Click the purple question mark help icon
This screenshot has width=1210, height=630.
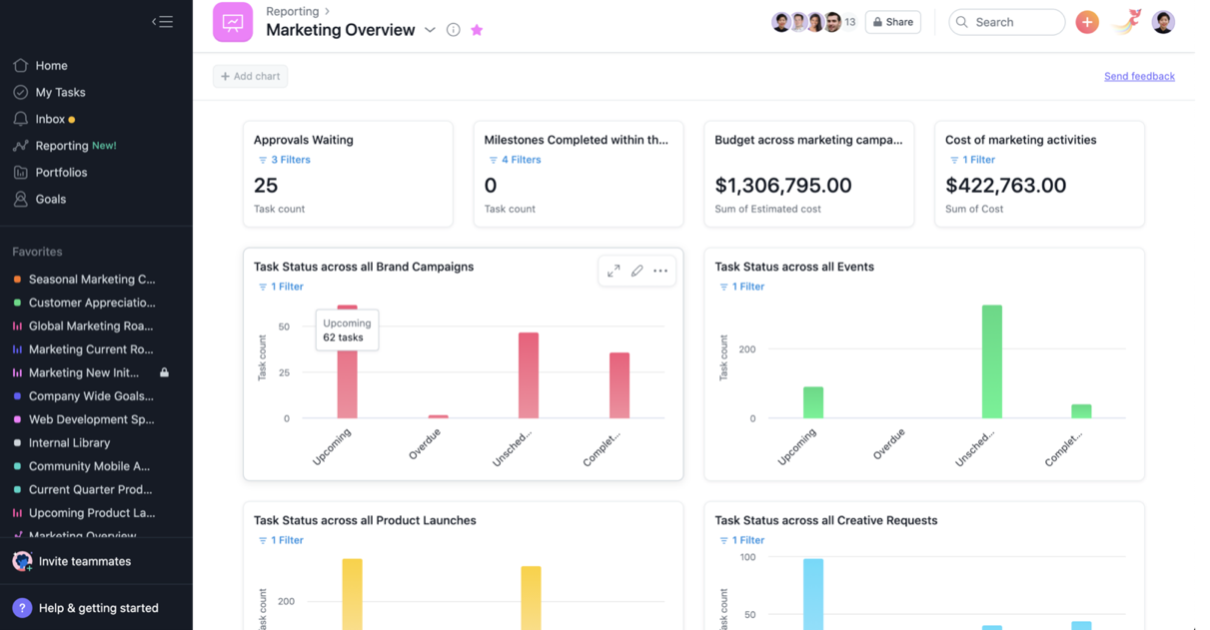point(22,608)
